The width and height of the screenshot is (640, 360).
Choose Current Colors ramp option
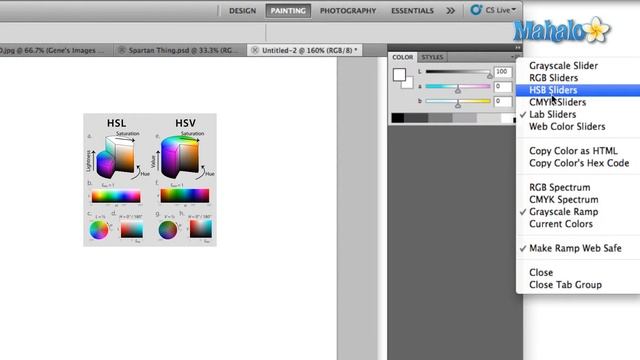click(x=561, y=224)
